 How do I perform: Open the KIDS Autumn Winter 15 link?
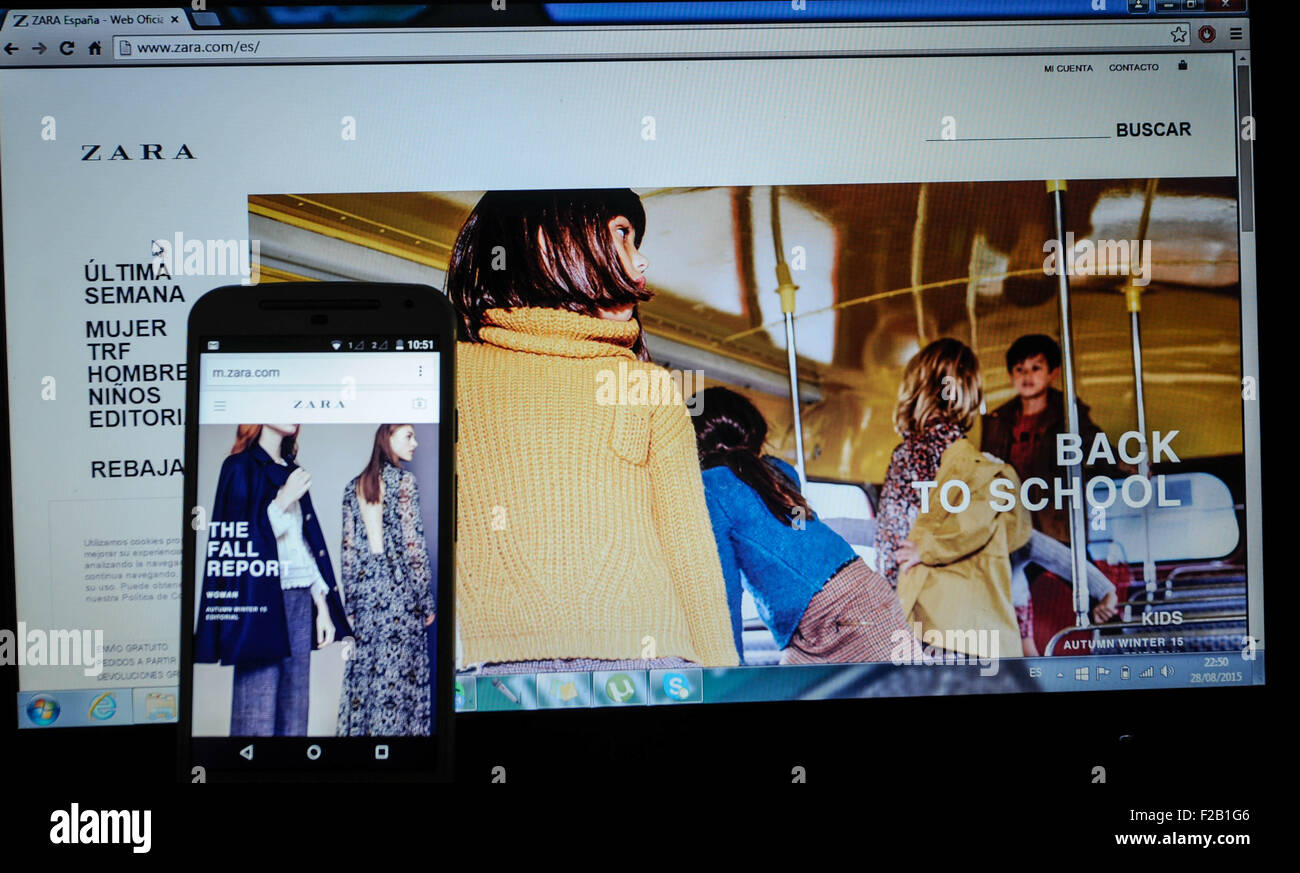[1124, 629]
